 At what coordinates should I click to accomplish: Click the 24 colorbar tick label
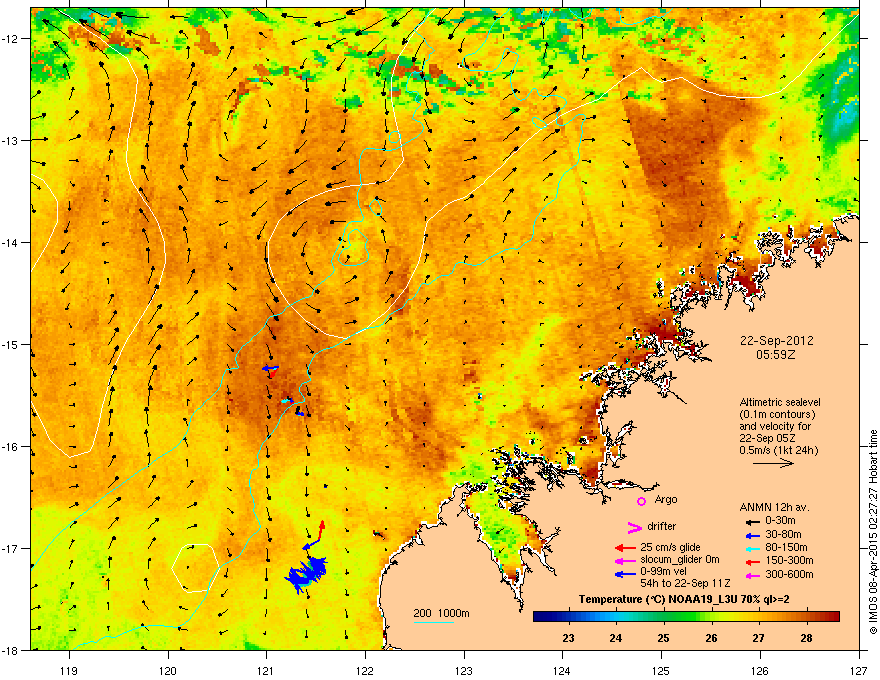tap(616, 638)
